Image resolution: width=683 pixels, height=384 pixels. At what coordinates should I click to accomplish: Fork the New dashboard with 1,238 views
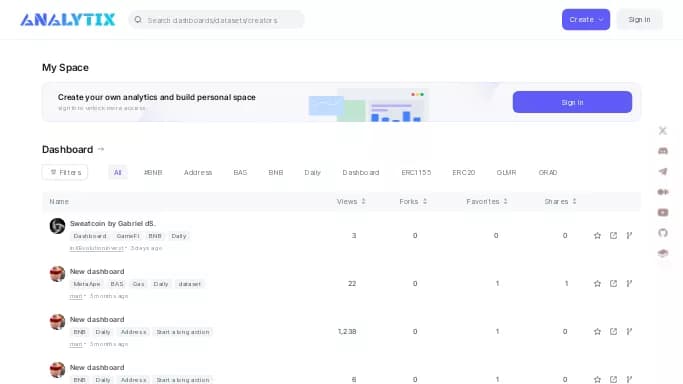tap(629, 331)
